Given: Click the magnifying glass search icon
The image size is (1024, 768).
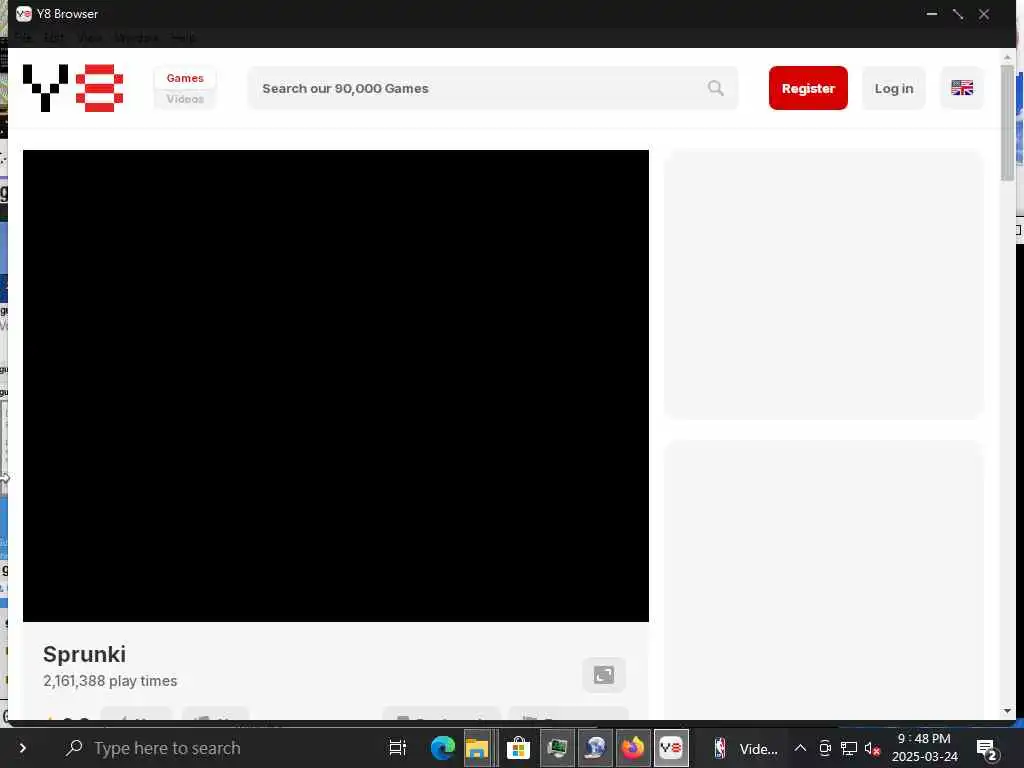Looking at the screenshot, I should pos(716,88).
